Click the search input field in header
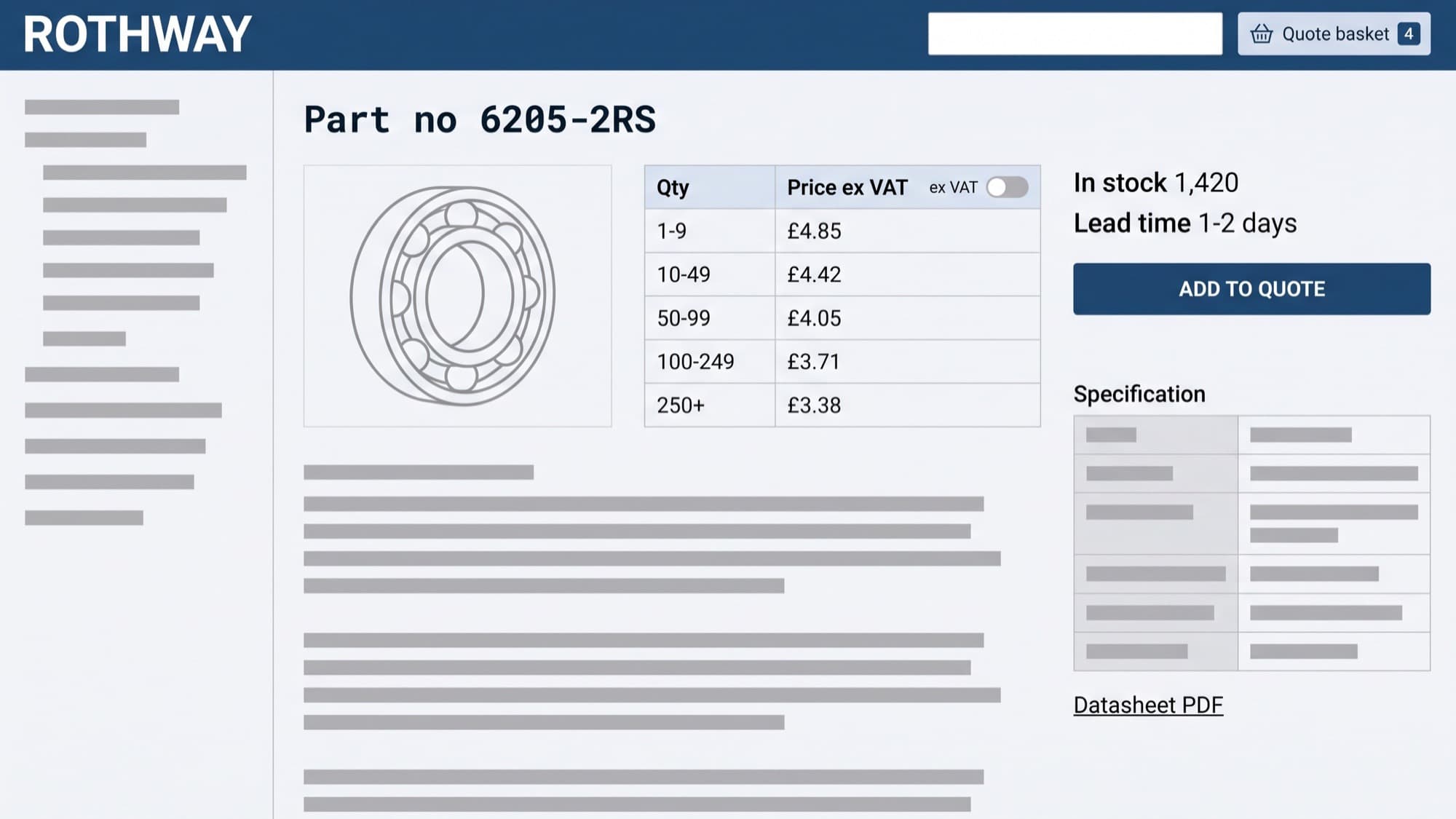Image resolution: width=1456 pixels, height=819 pixels. (x=1075, y=33)
